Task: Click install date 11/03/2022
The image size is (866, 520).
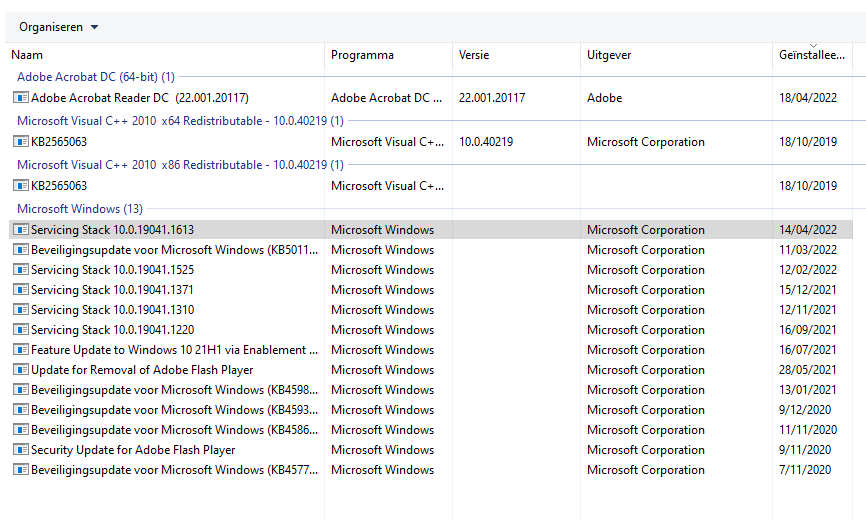Action: 808,250
